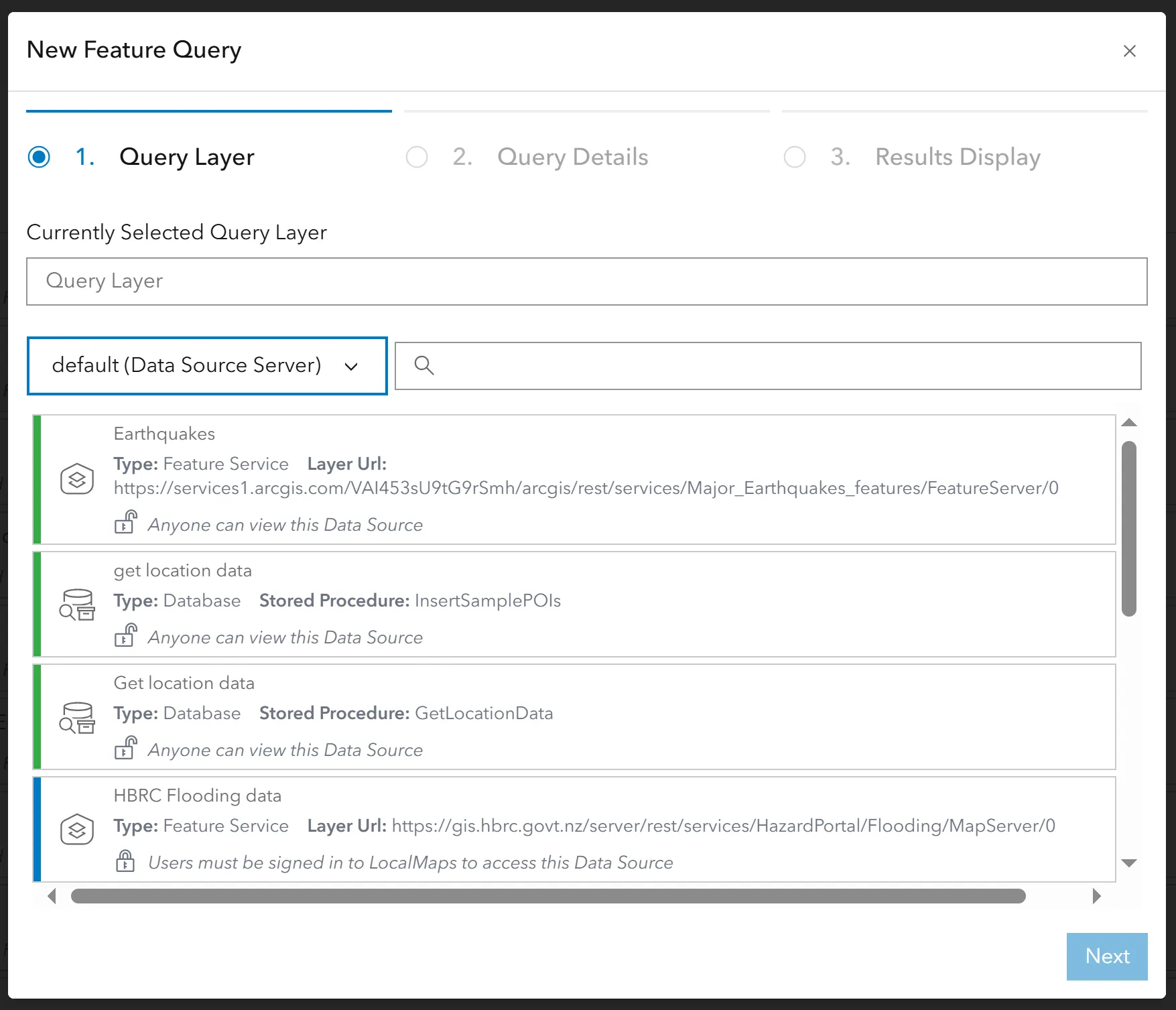
Task: Click the horizontal scroll right arrow
Action: click(1096, 896)
